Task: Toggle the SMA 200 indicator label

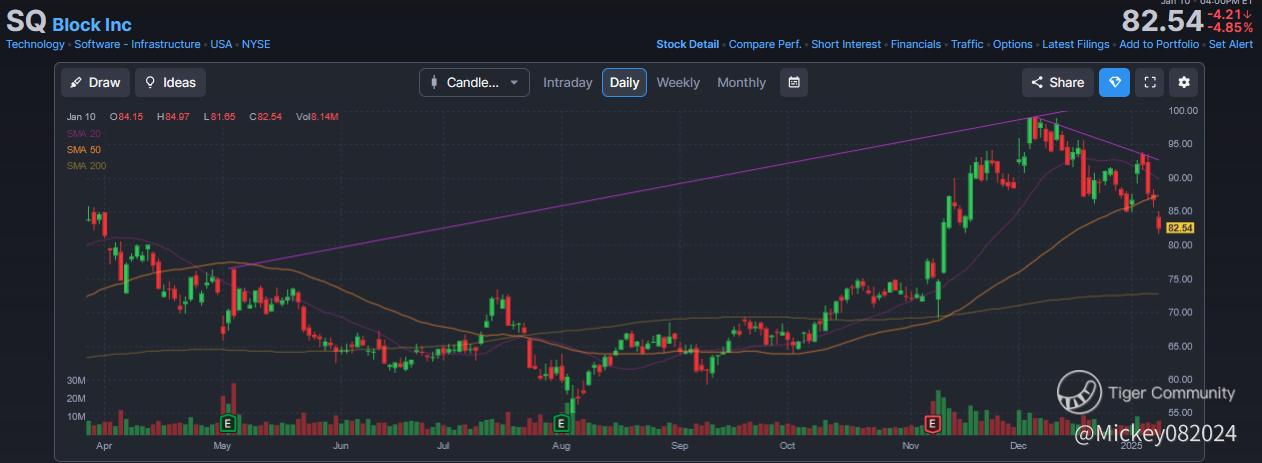Action: [86, 166]
